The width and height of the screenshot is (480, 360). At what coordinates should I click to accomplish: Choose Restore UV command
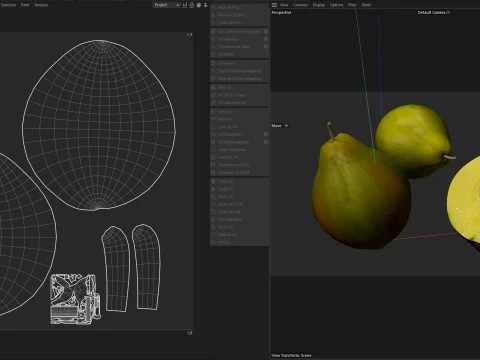239,235
